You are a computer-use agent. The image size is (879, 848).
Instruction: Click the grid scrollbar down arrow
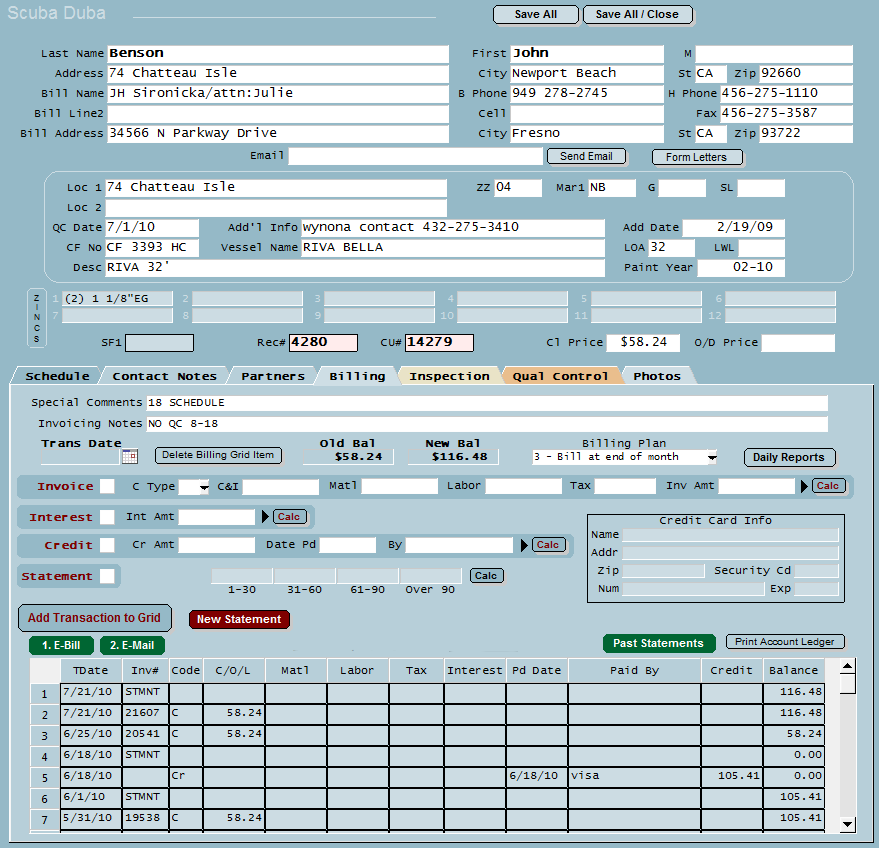(848, 824)
